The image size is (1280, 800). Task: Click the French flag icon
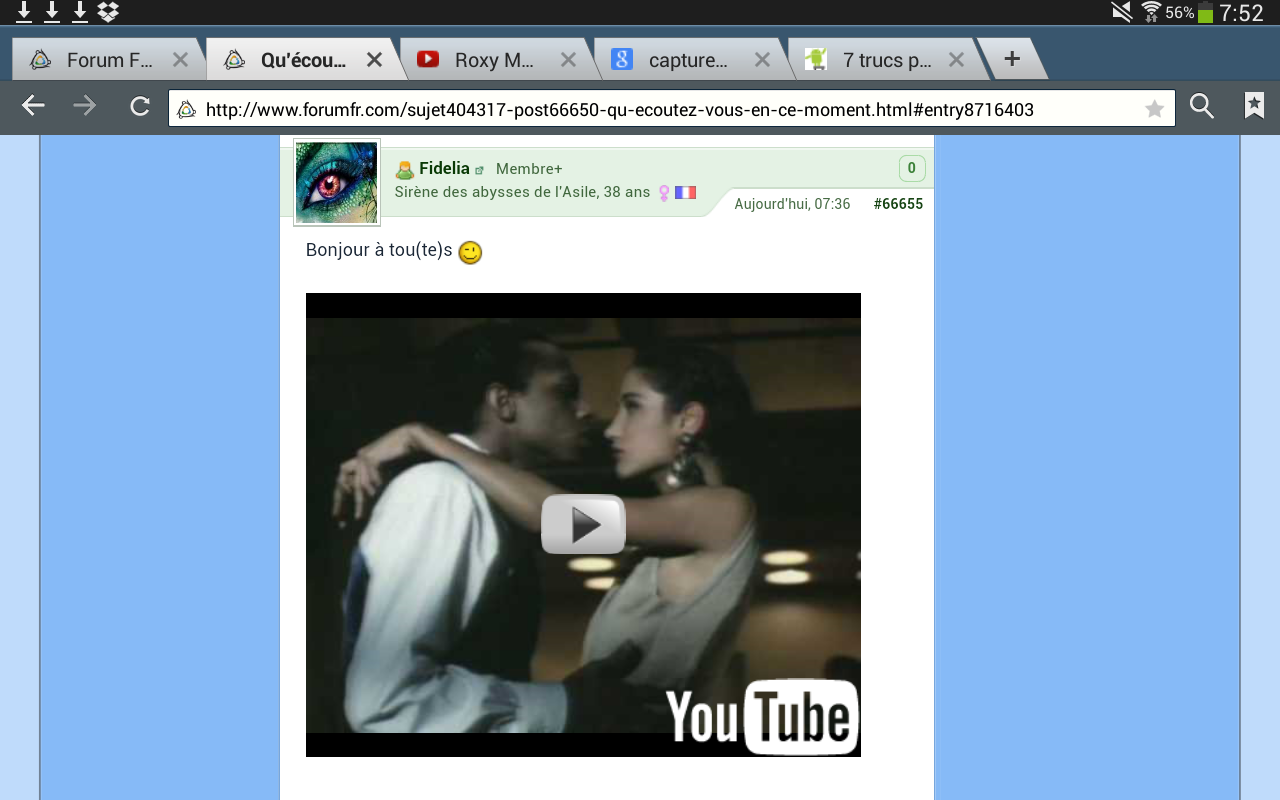tap(685, 192)
